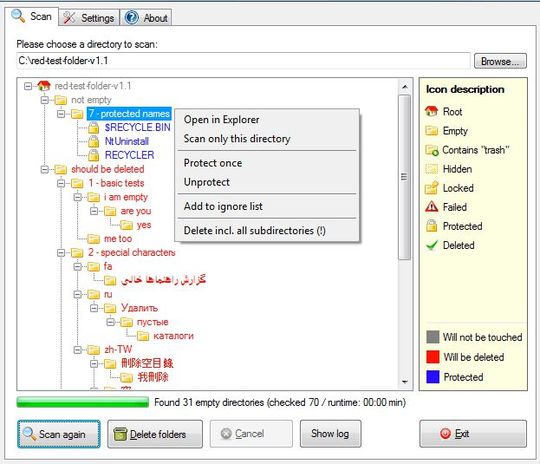This screenshot has width=540, height=464.
Task: Select the 'пустые' tree row
Action: pos(153,322)
